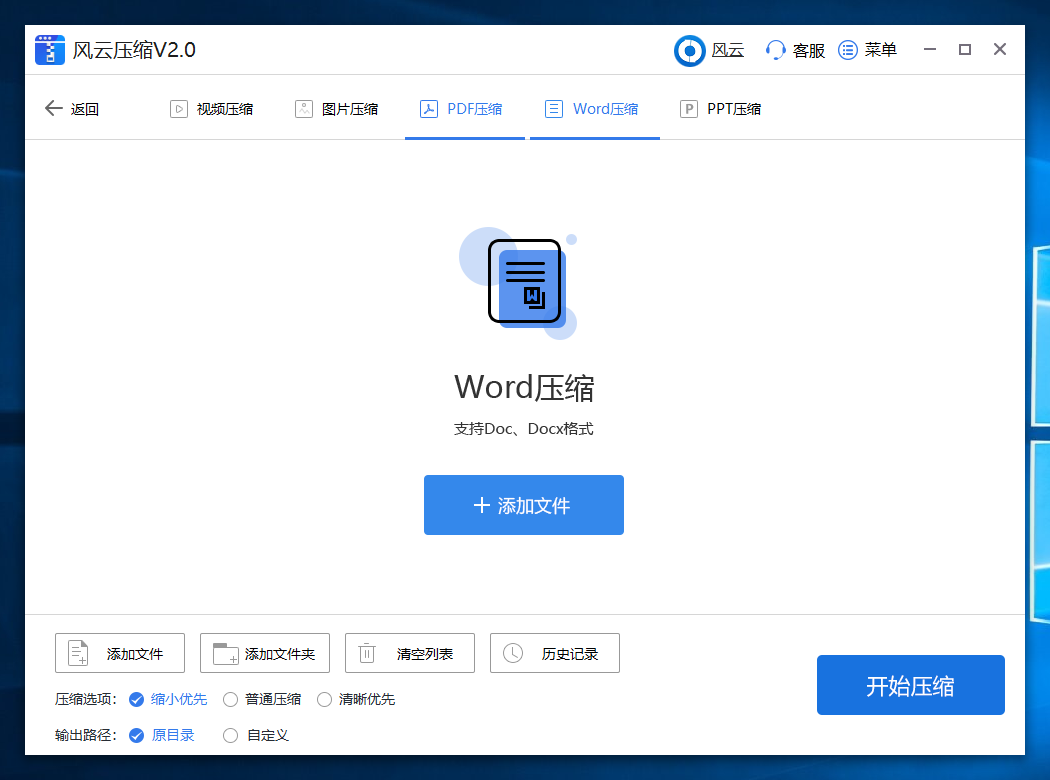The height and width of the screenshot is (780, 1050).
Task: Click the 返回 text link
Action: [85, 109]
